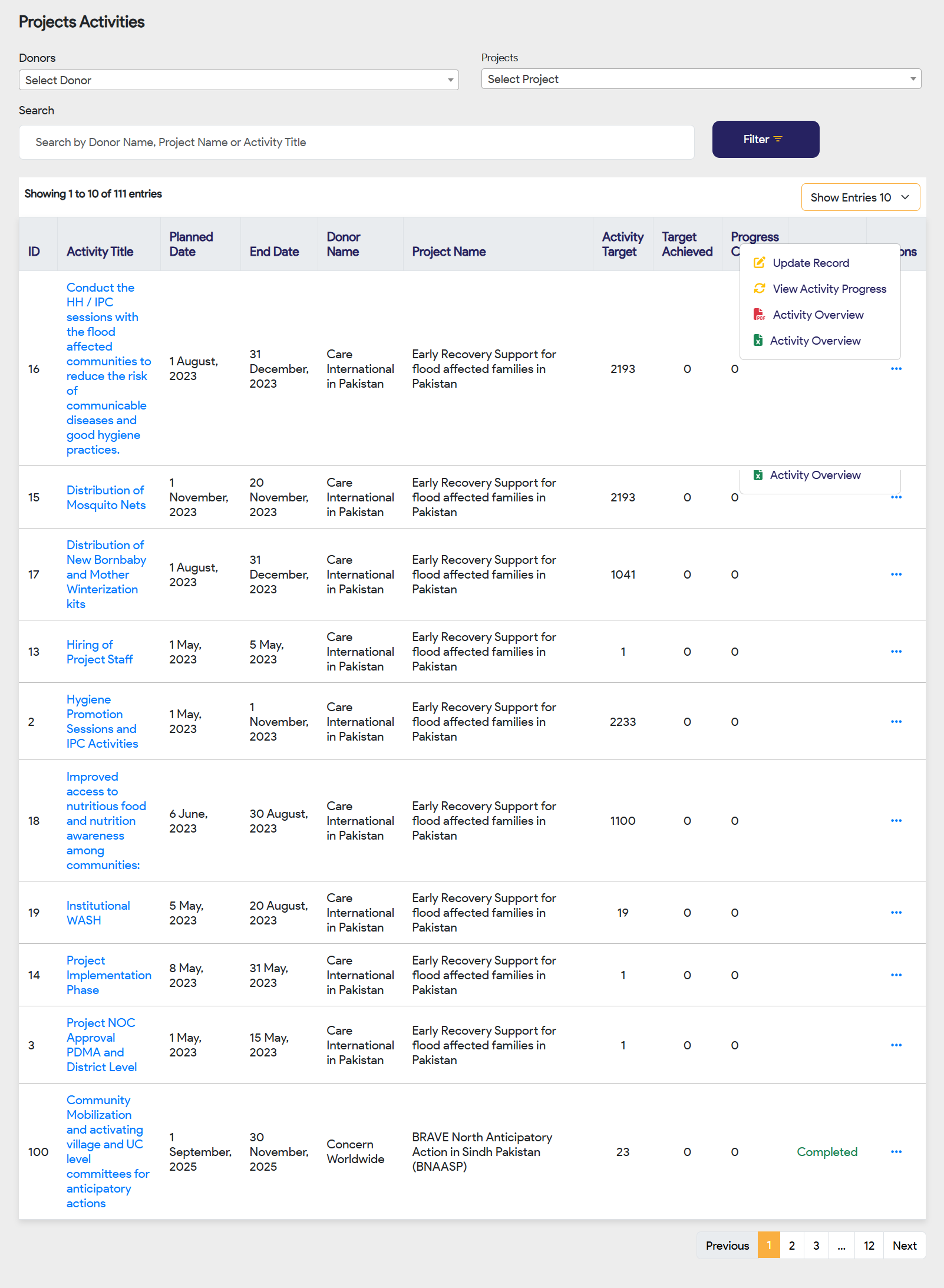Go to page 2 of results
Viewport: 944px width, 1288px height.
coord(791,1246)
